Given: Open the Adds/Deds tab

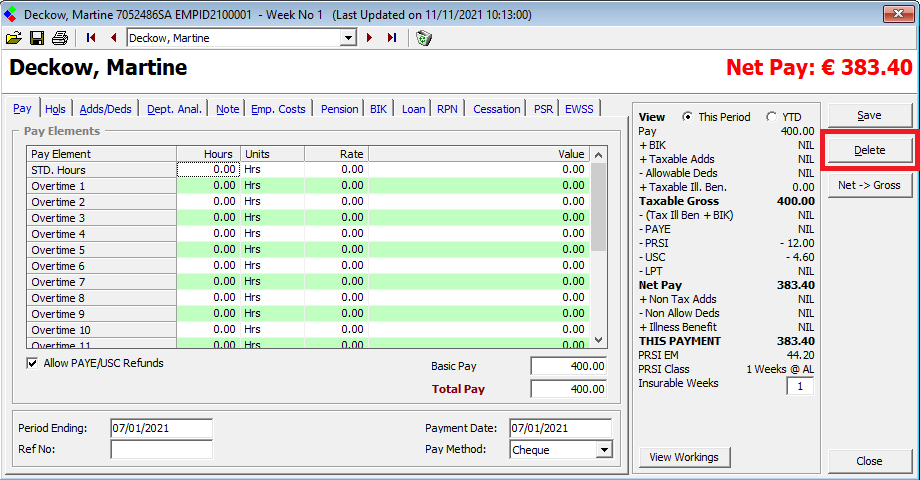Looking at the screenshot, I should click(105, 109).
